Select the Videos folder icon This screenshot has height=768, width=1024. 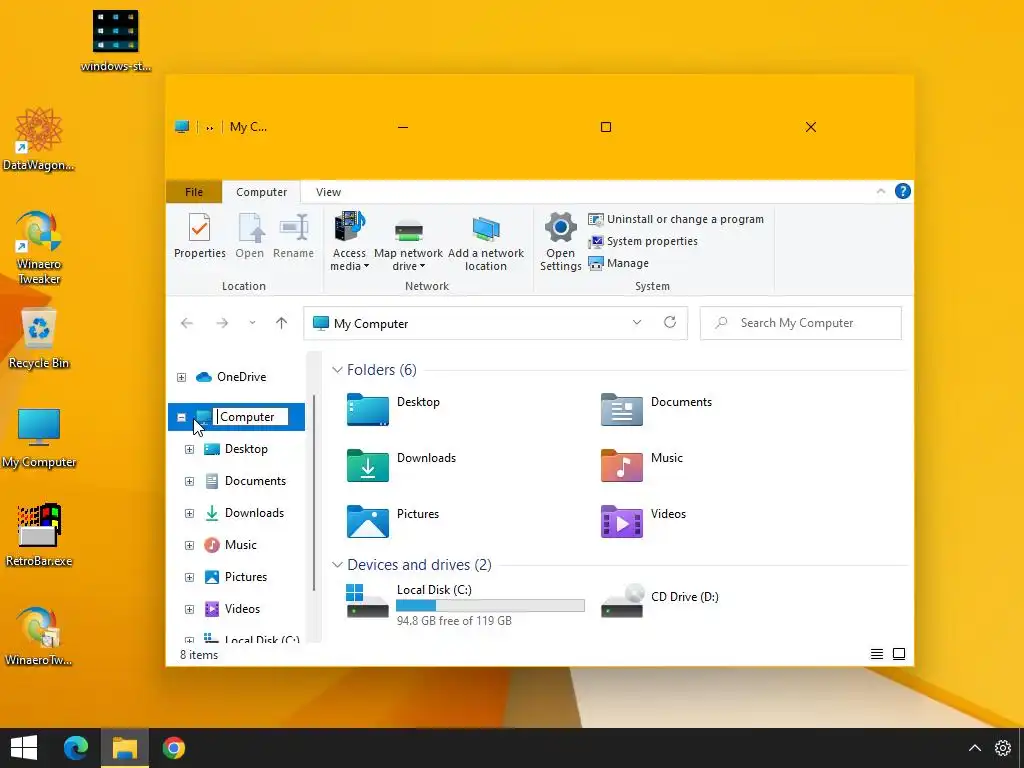pos(621,521)
